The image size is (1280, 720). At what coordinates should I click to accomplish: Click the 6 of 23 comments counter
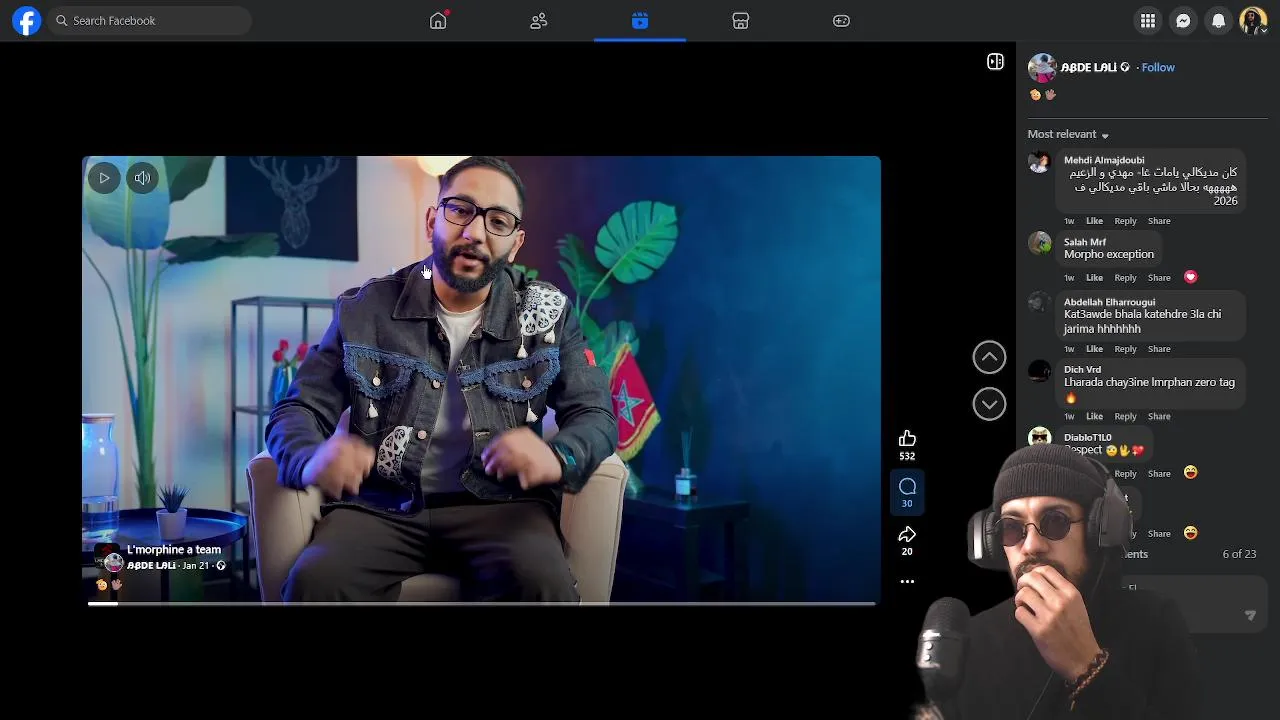coord(1239,554)
